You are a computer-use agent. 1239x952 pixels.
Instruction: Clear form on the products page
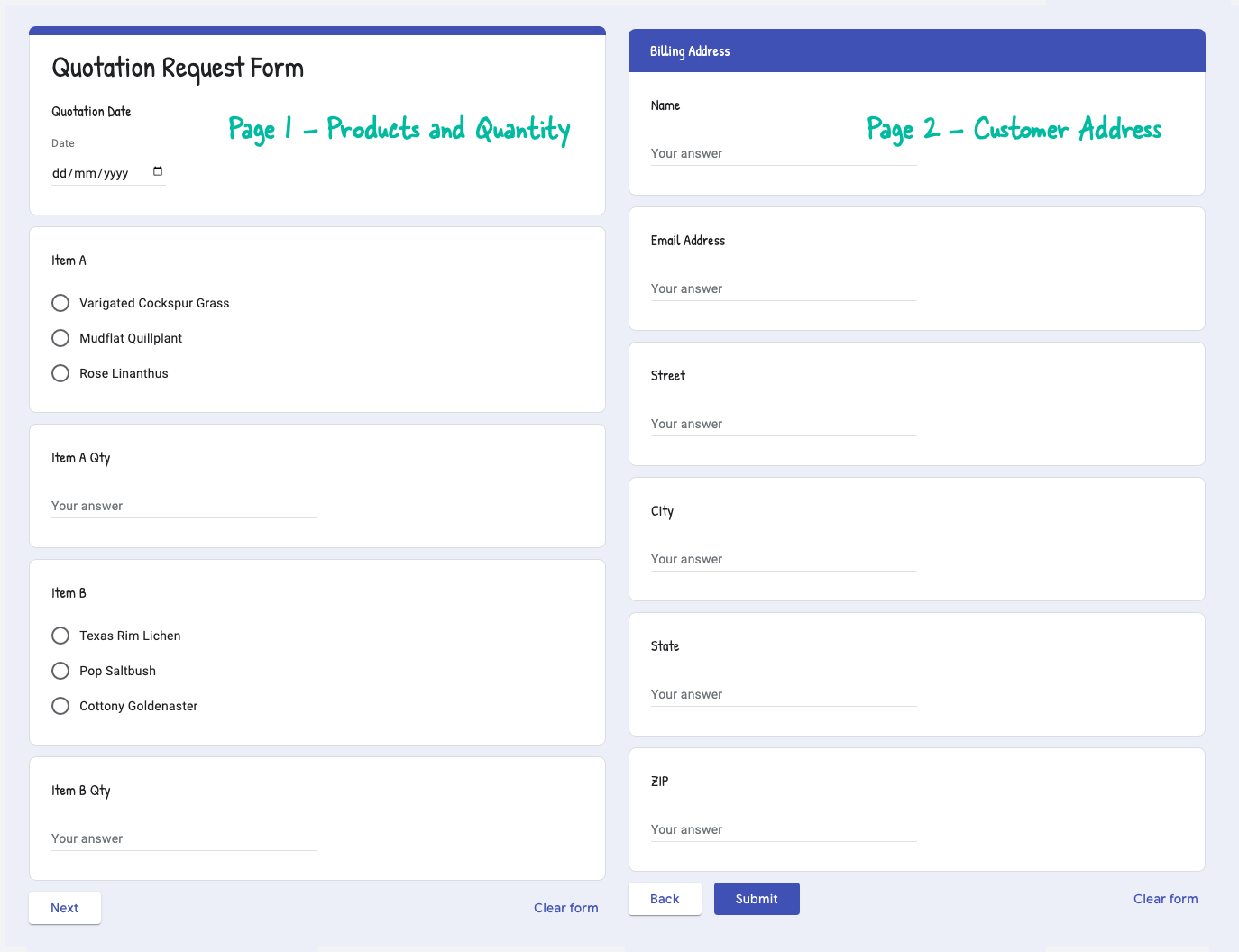pyautogui.click(x=566, y=908)
